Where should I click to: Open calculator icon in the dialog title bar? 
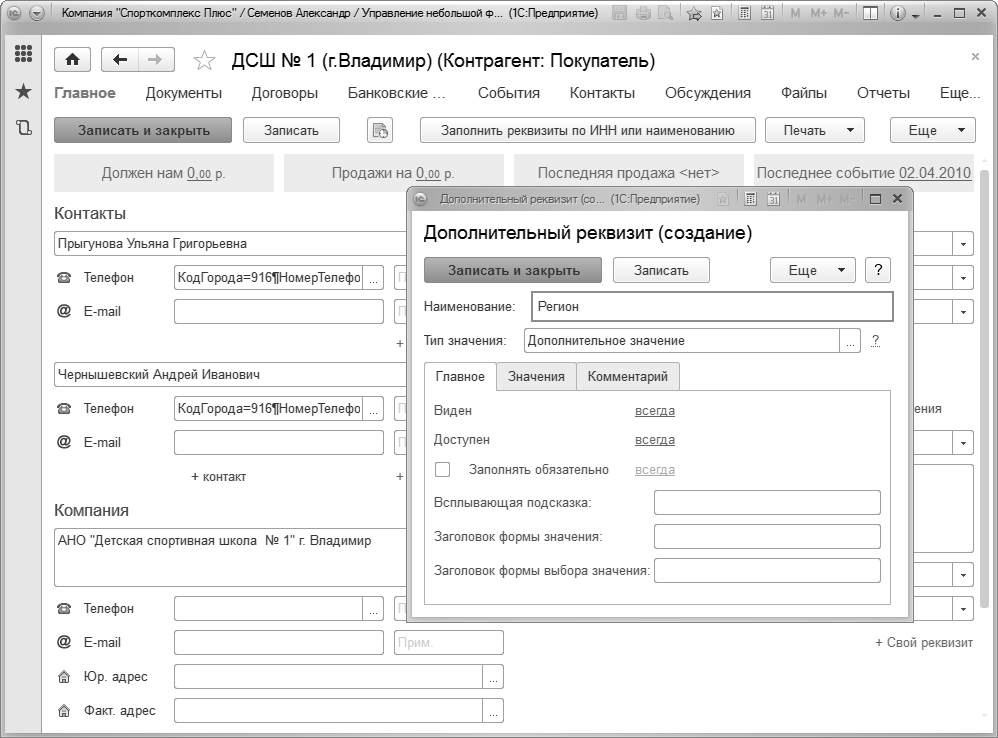(750, 199)
